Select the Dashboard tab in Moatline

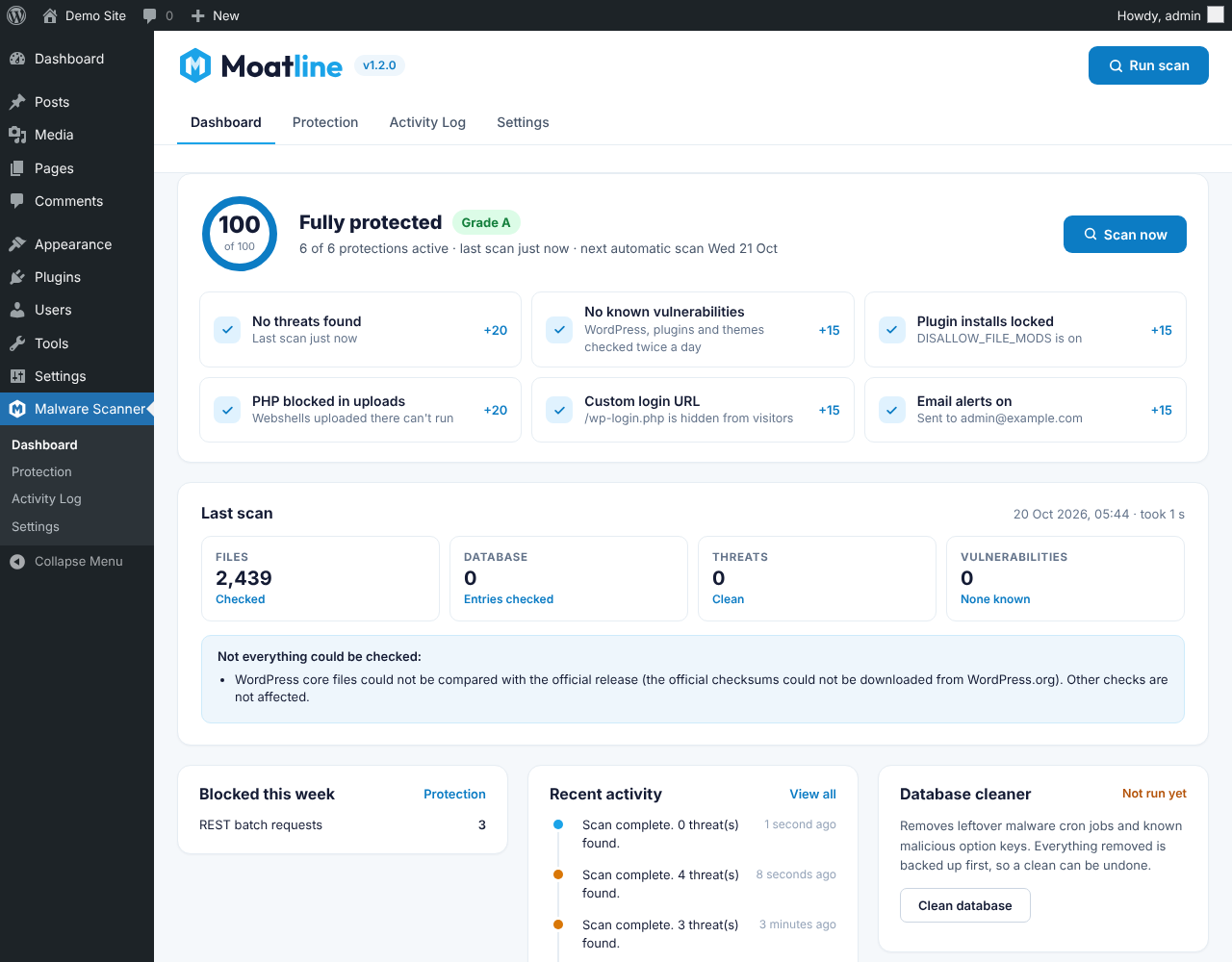pyautogui.click(x=226, y=122)
